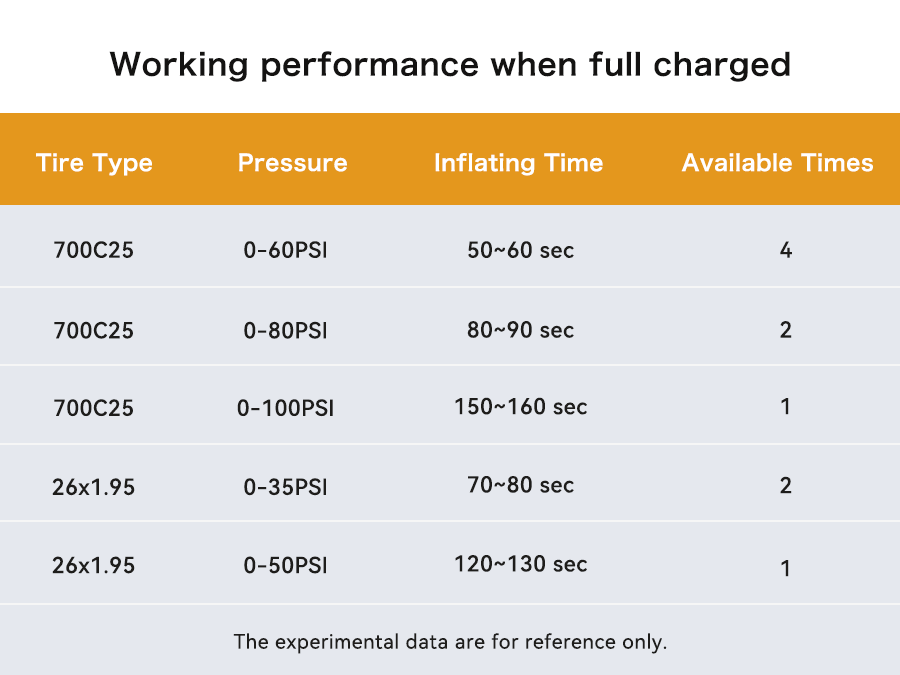Click the 0-100PSI pressure cell
The image size is (900, 675).
tap(285, 408)
